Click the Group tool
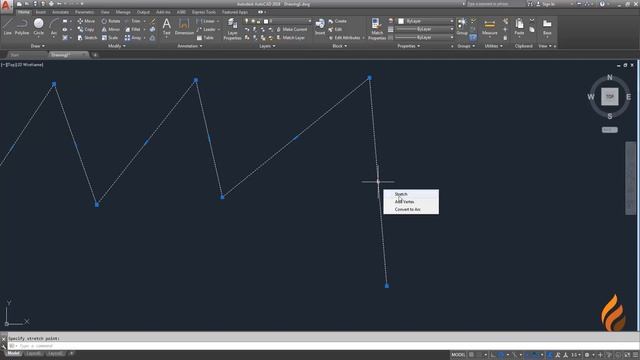This screenshot has height=360, width=640. click(x=462, y=27)
